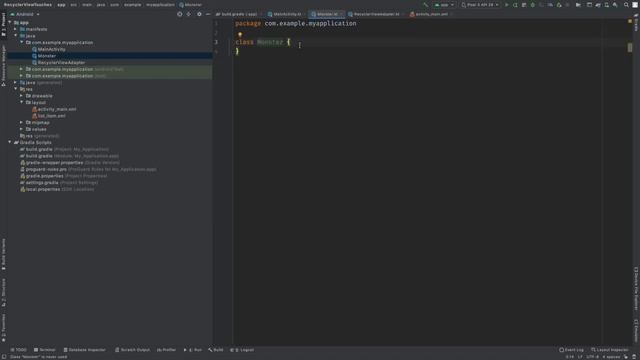Open the Build tool window
Viewport: 640px width, 360px height.
[x=216, y=350]
